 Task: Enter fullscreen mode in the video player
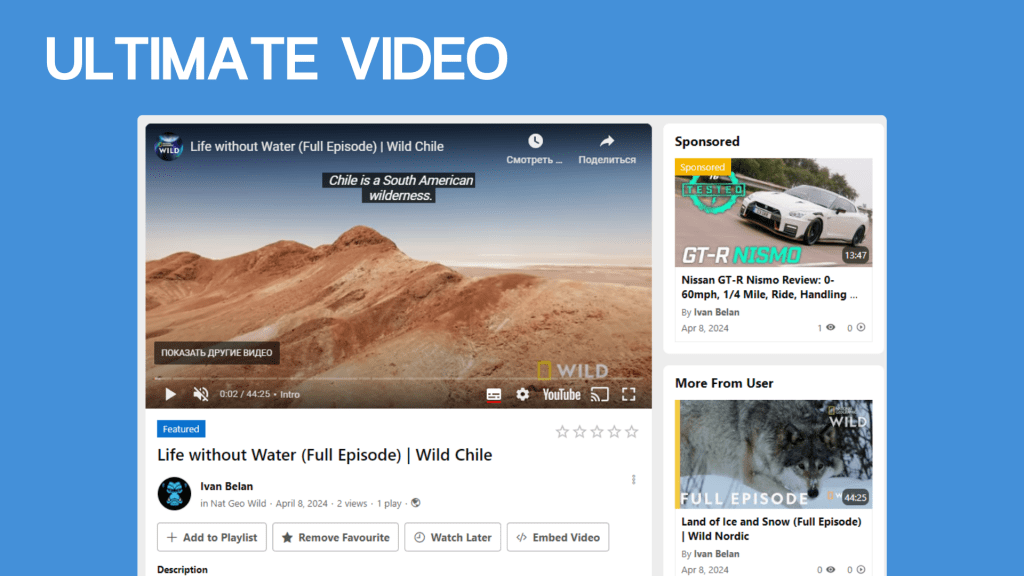[x=629, y=394]
